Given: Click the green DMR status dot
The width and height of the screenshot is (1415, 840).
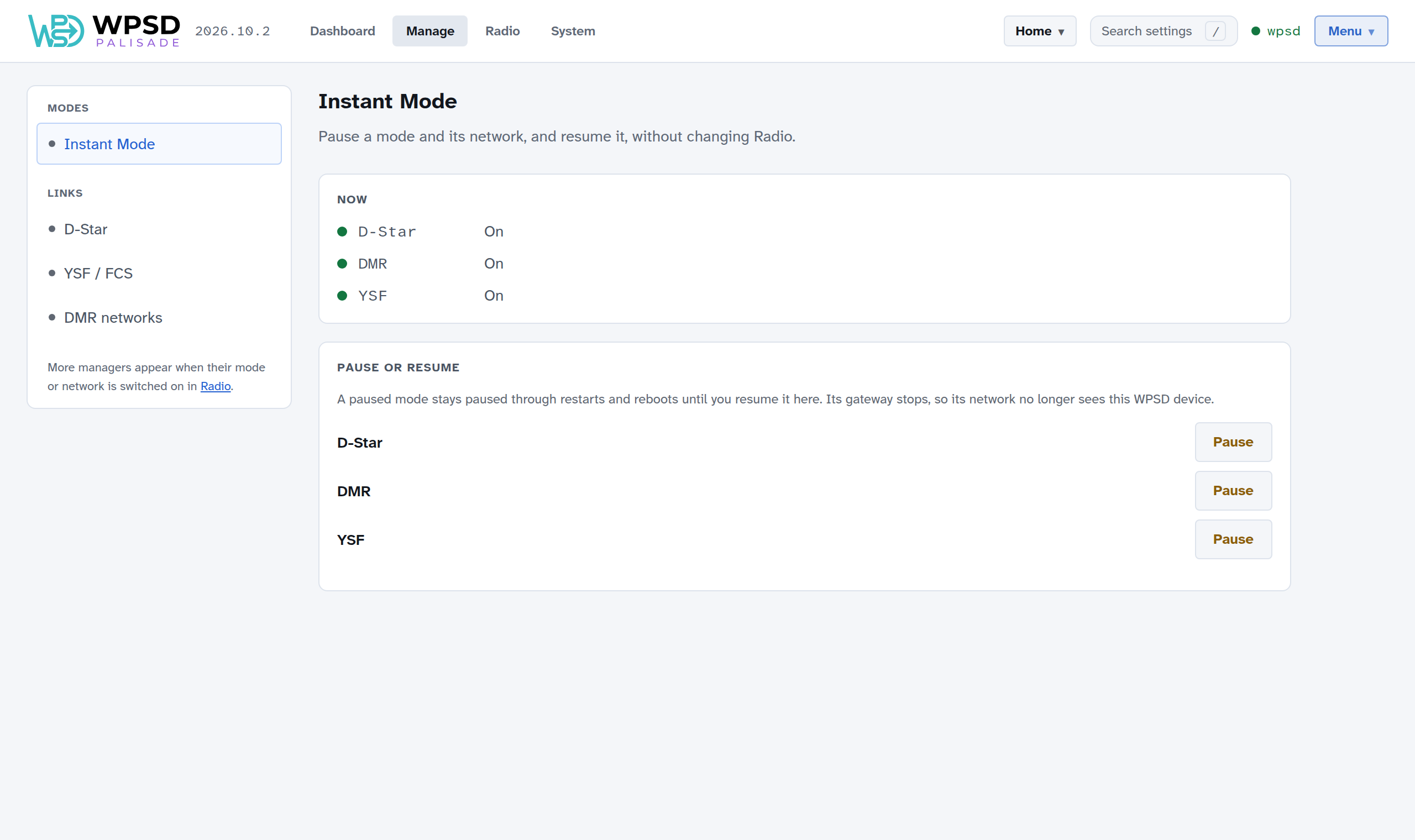Looking at the screenshot, I should (x=342, y=264).
